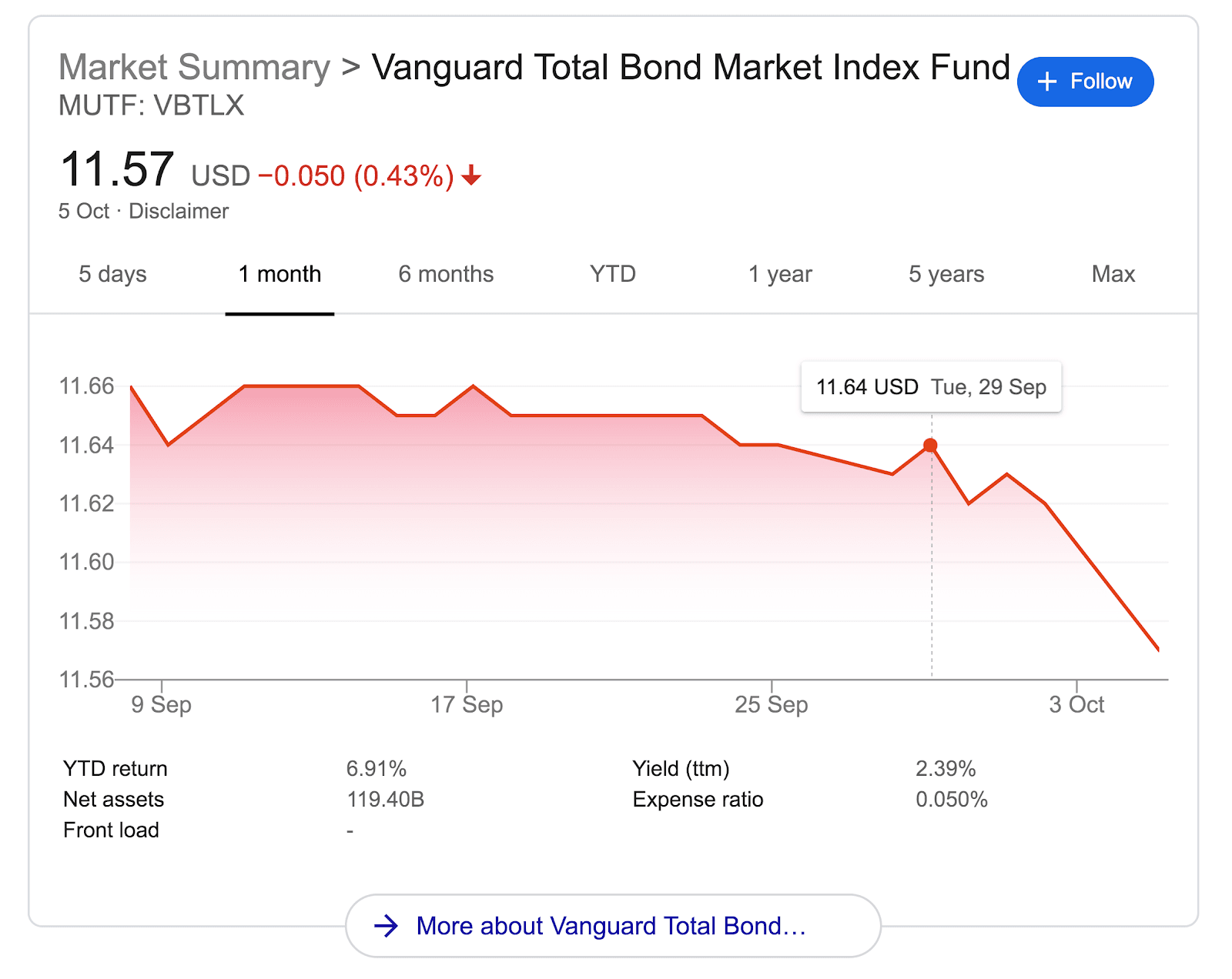Follow the Vanguard Total Bond fund
Viewport: 1232px width, 979px height.
click(x=1085, y=82)
